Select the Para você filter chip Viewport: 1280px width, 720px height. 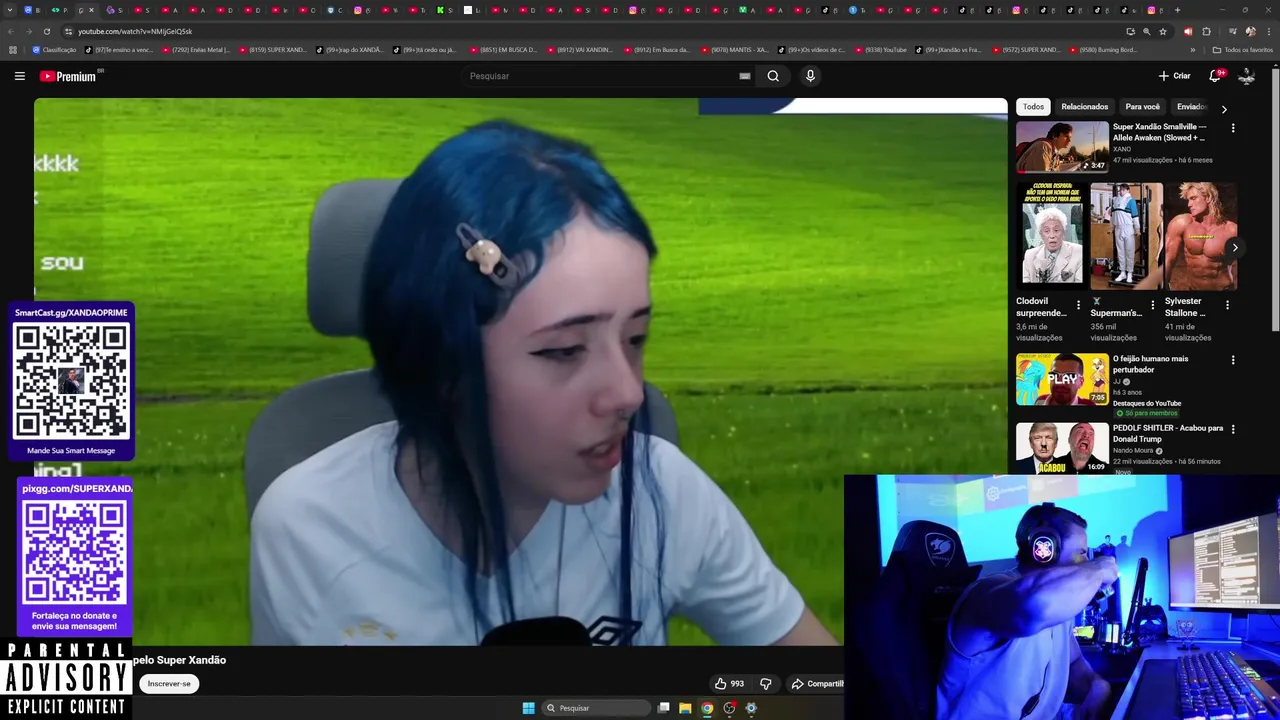(x=1142, y=107)
